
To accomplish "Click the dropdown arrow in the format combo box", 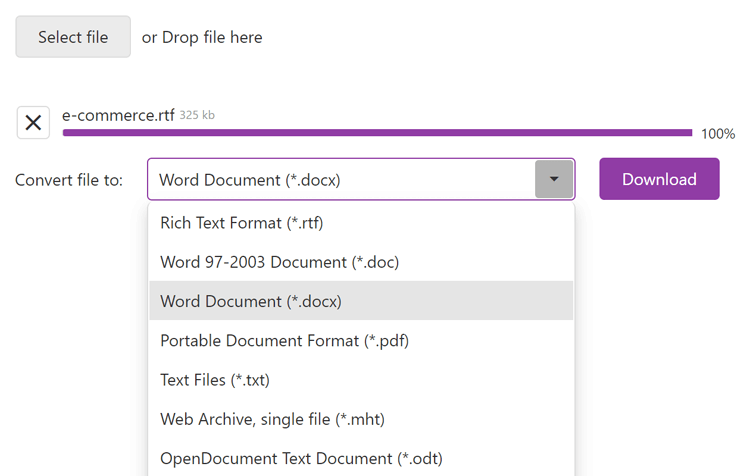I will coord(554,180).
